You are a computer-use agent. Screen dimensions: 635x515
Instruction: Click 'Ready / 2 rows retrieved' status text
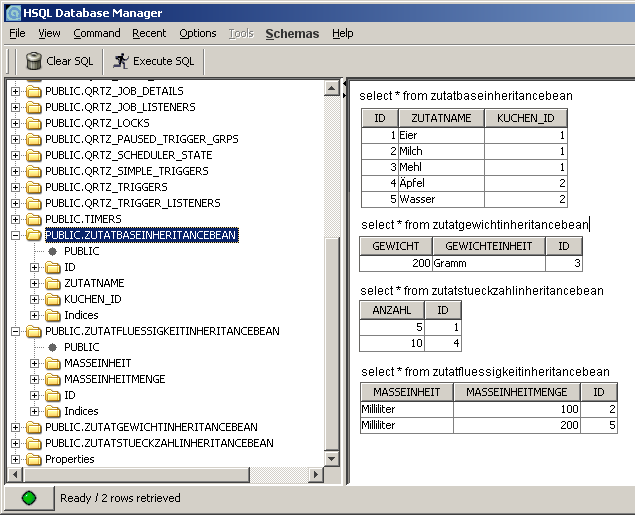coord(120,498)
